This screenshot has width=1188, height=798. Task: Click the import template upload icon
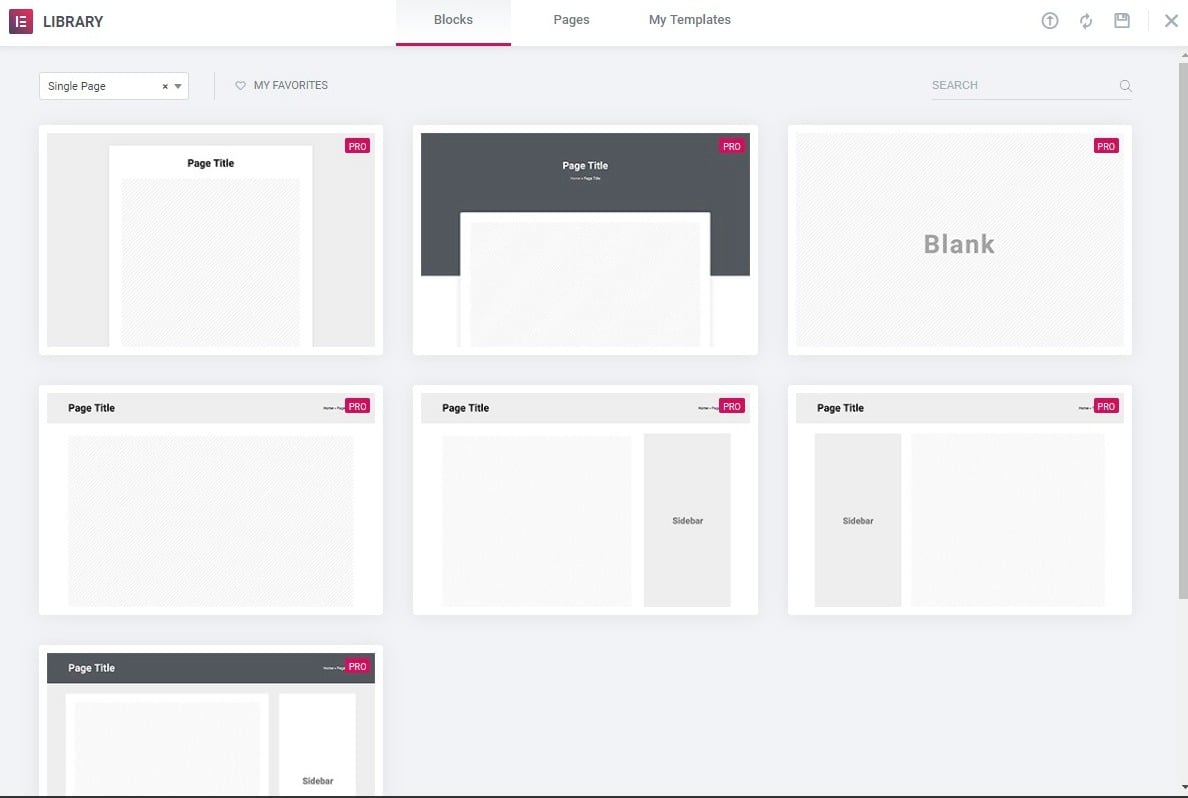click(x=1049, y=21)
